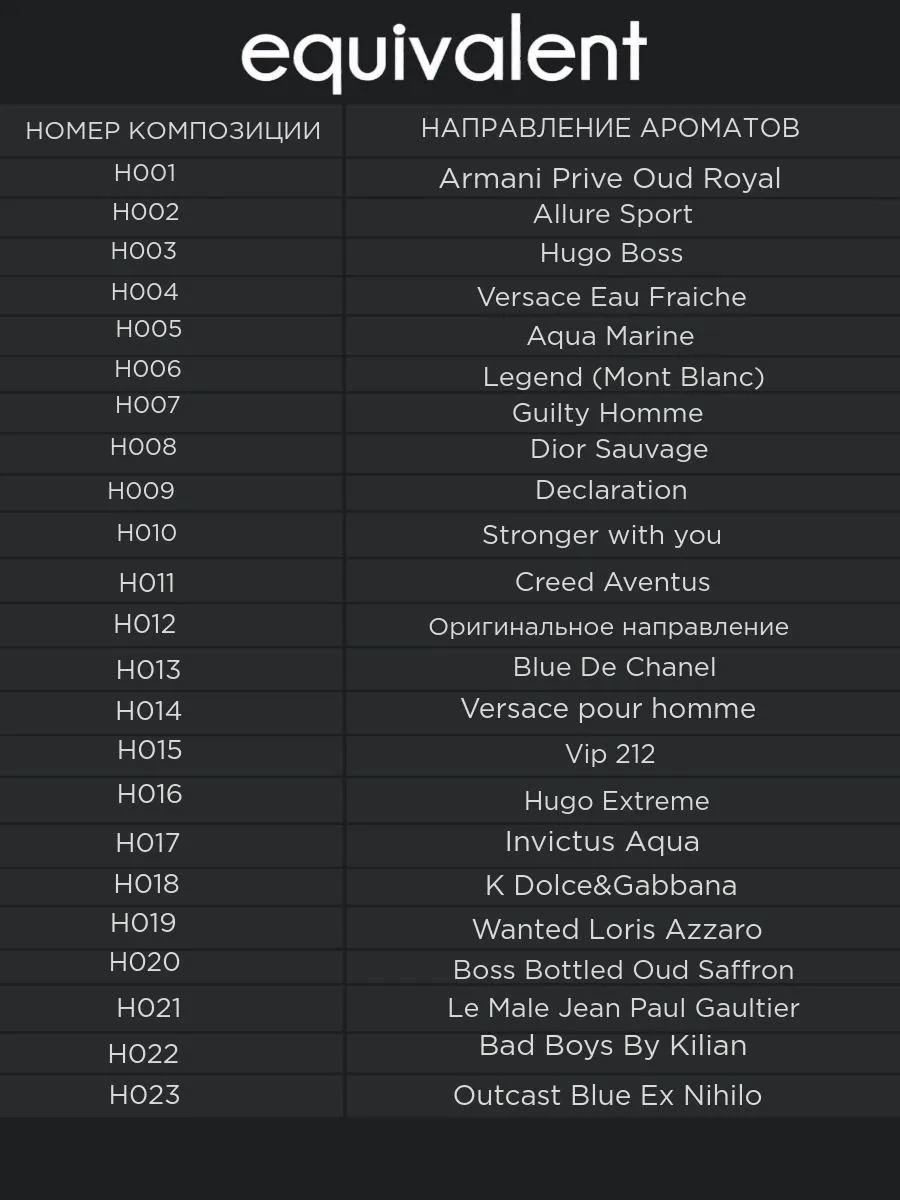900x1200 pixels.
Task: Select Dior Sauvage fragrance name
Action: click(x=619, y=449)
